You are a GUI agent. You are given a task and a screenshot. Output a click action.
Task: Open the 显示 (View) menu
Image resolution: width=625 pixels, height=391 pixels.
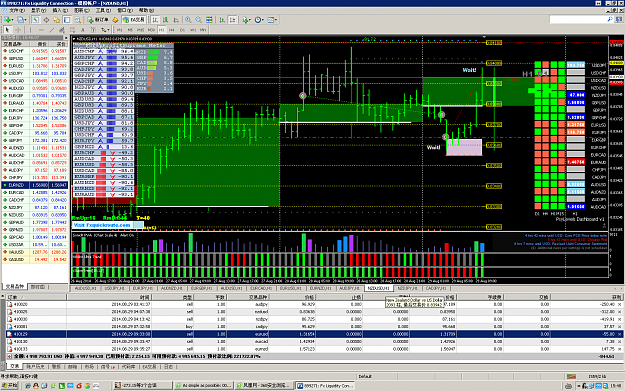pos(38,10)
